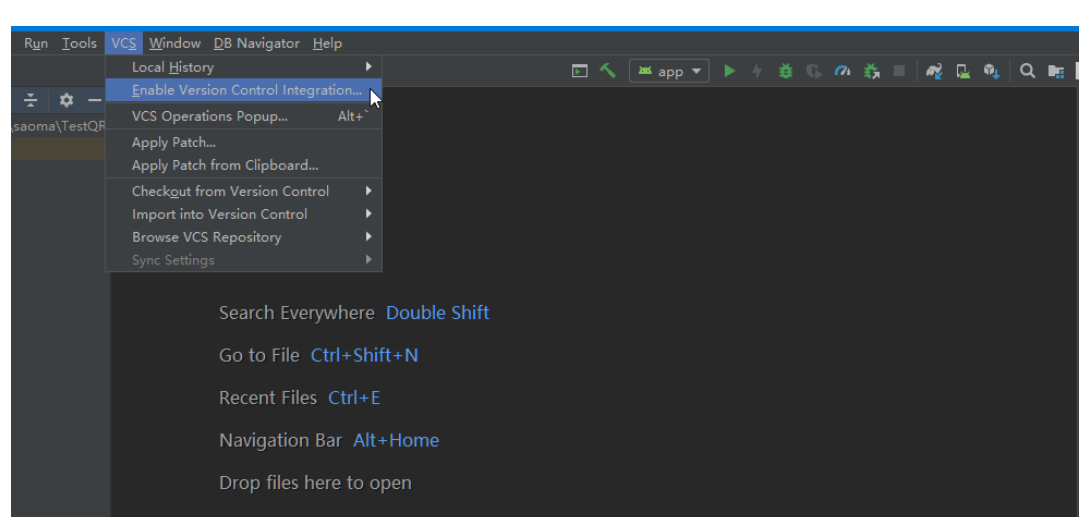Open the Run menu
This screenshot has height=517, width=1079.
pos(36,43)
